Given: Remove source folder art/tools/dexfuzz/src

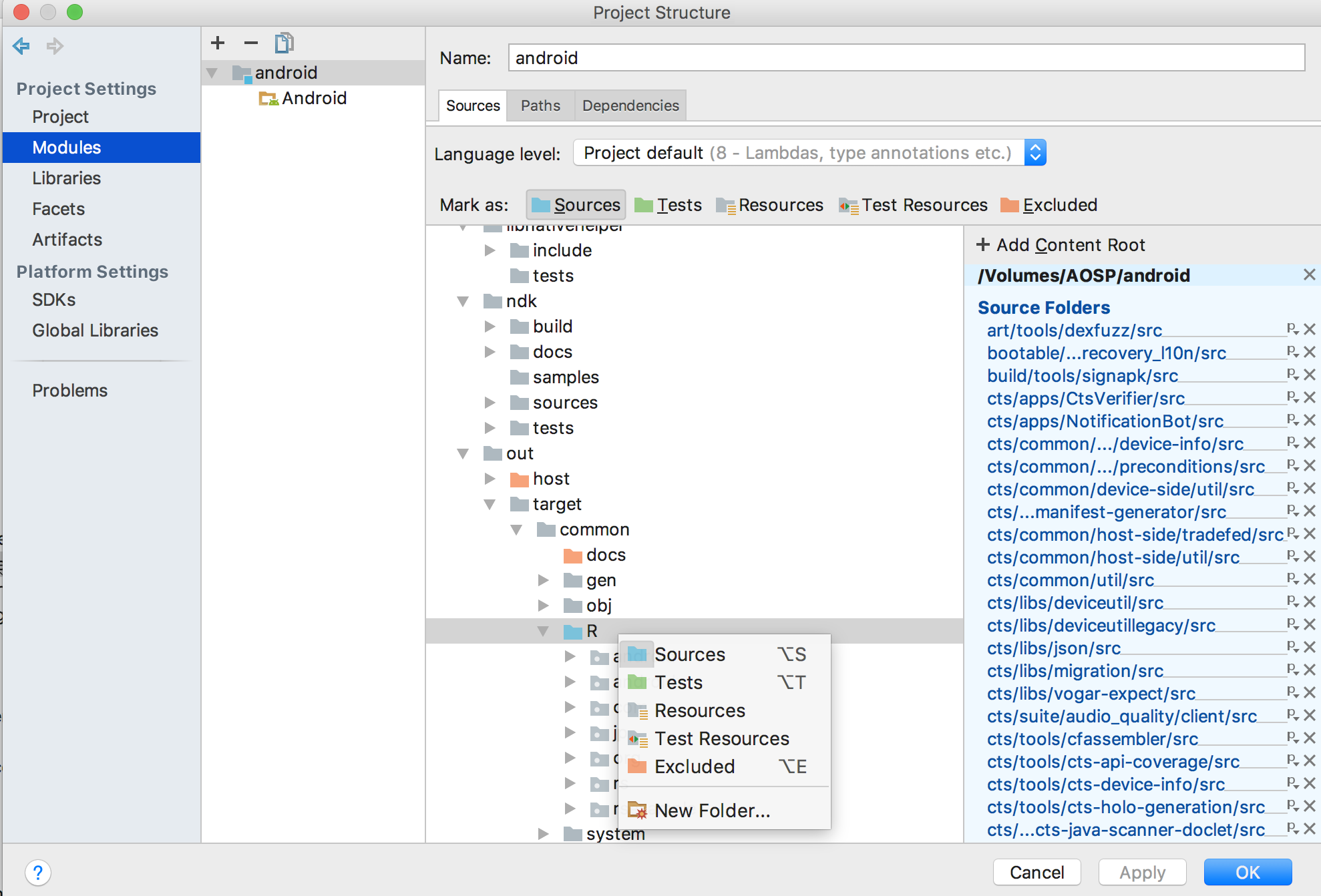Looking at the screenshot, I should [x=1310, y=329].
